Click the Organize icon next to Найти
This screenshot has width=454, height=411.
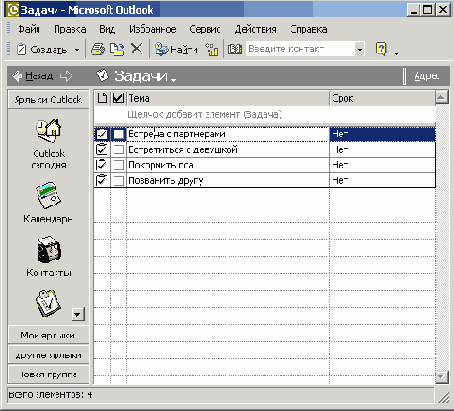212,49
